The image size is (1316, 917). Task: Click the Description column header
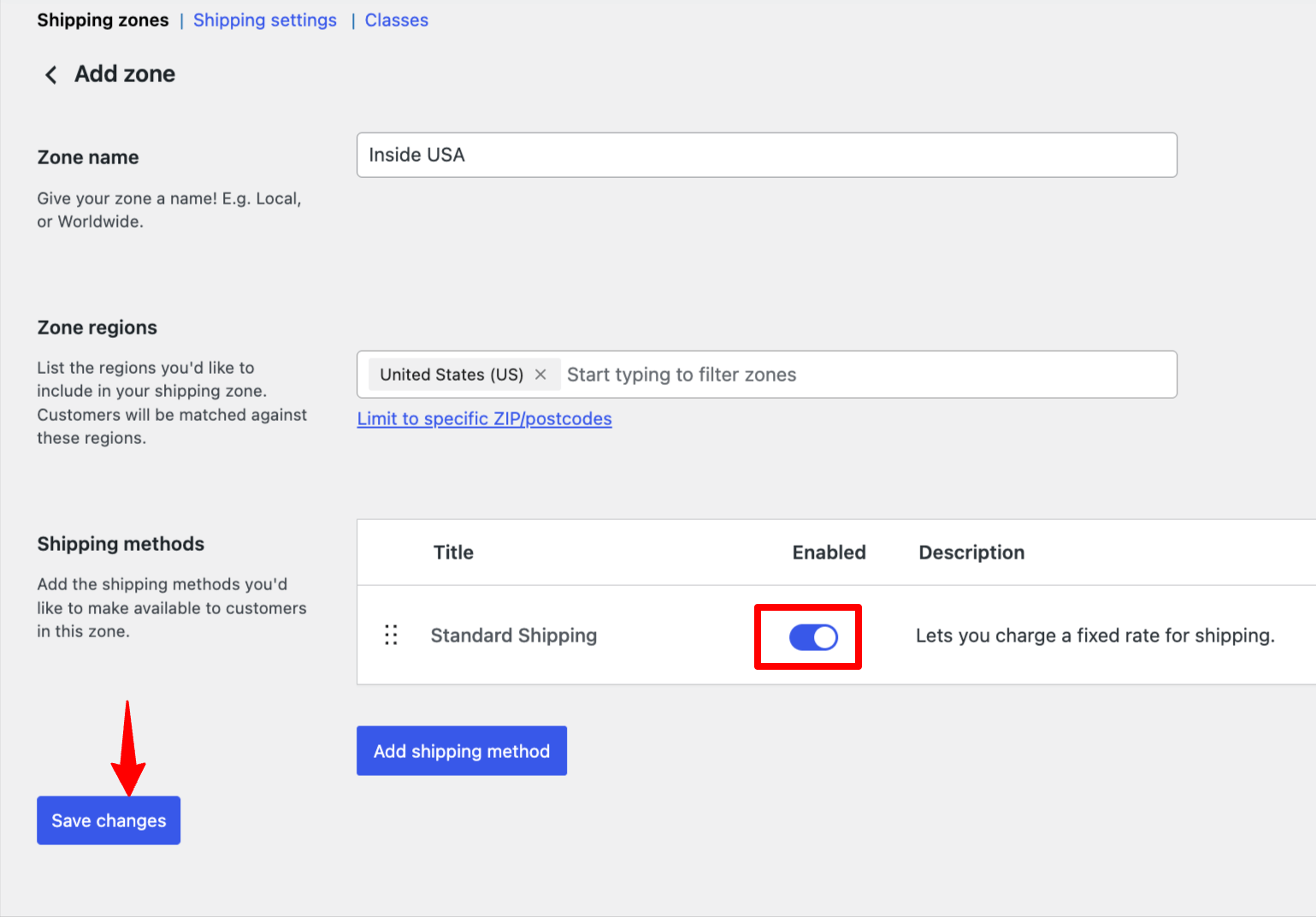pyautogui.click(x=971, y=553)
